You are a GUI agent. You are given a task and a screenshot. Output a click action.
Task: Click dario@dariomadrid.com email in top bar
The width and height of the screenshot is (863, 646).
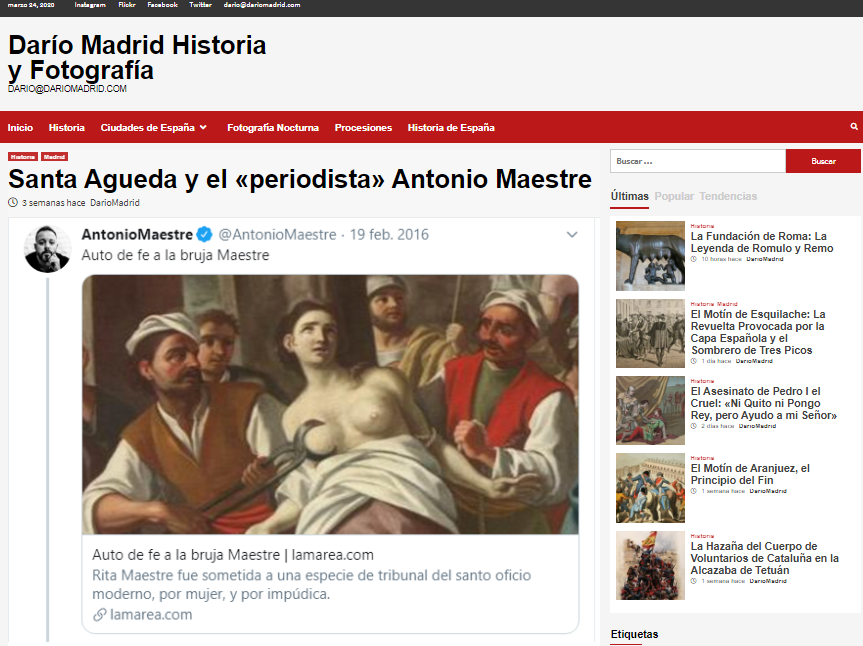tap(262, 5)
